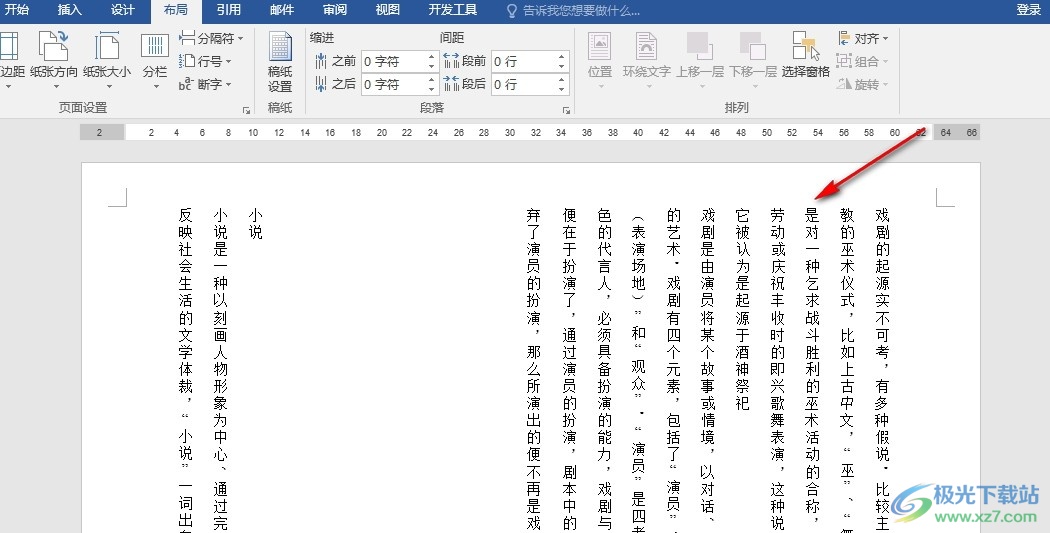The height and width of the screenshot is (533, 1050).
Task: Increase the 之前 indent with up arrow
Action: pos(432,57)
